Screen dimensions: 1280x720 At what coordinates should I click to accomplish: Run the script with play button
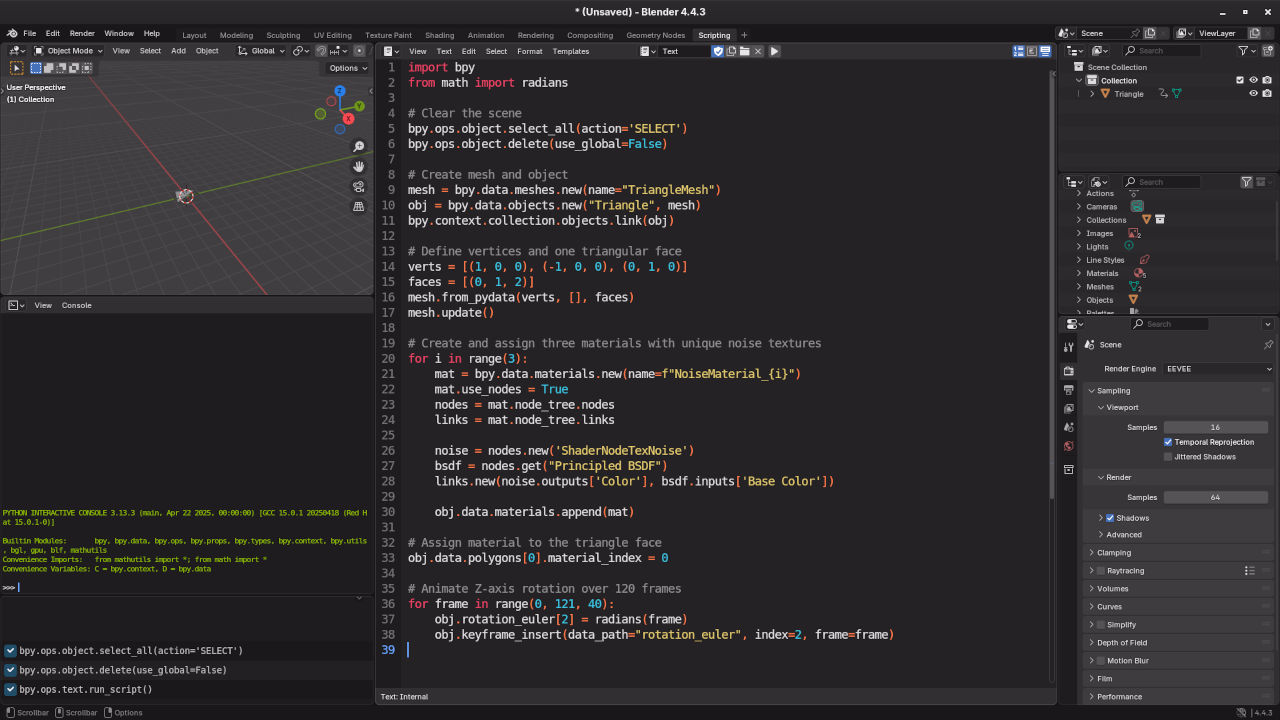click(774, 51)
